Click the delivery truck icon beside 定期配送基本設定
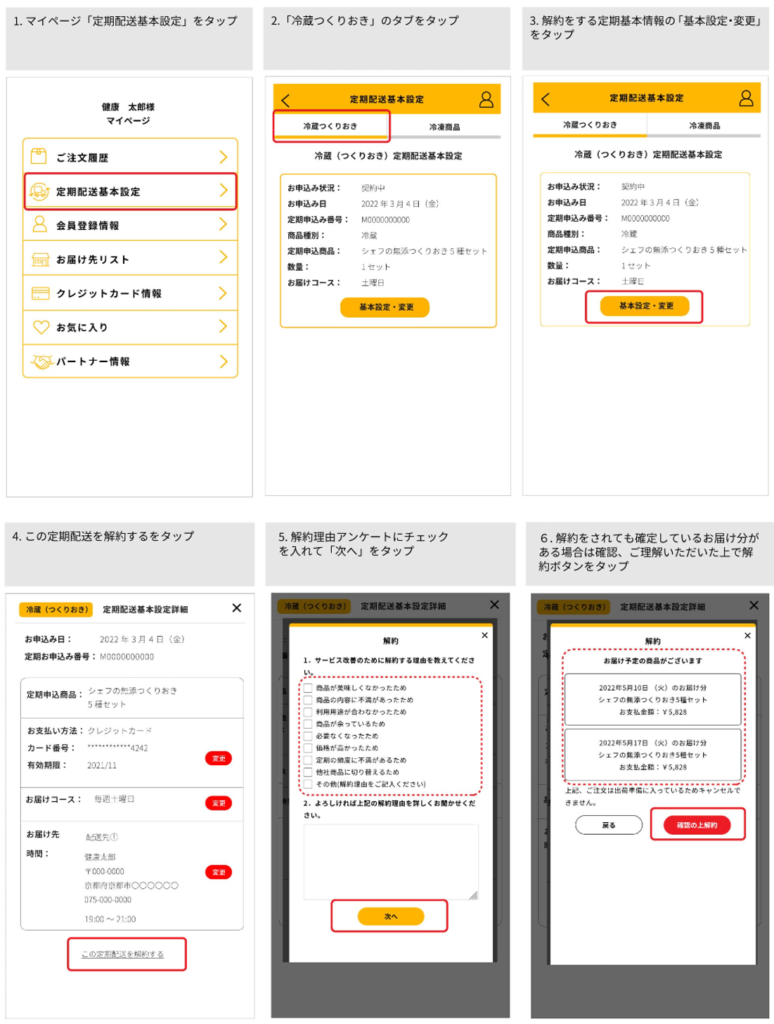Viewport: 774px width, 1024px height. pos(40,191)
